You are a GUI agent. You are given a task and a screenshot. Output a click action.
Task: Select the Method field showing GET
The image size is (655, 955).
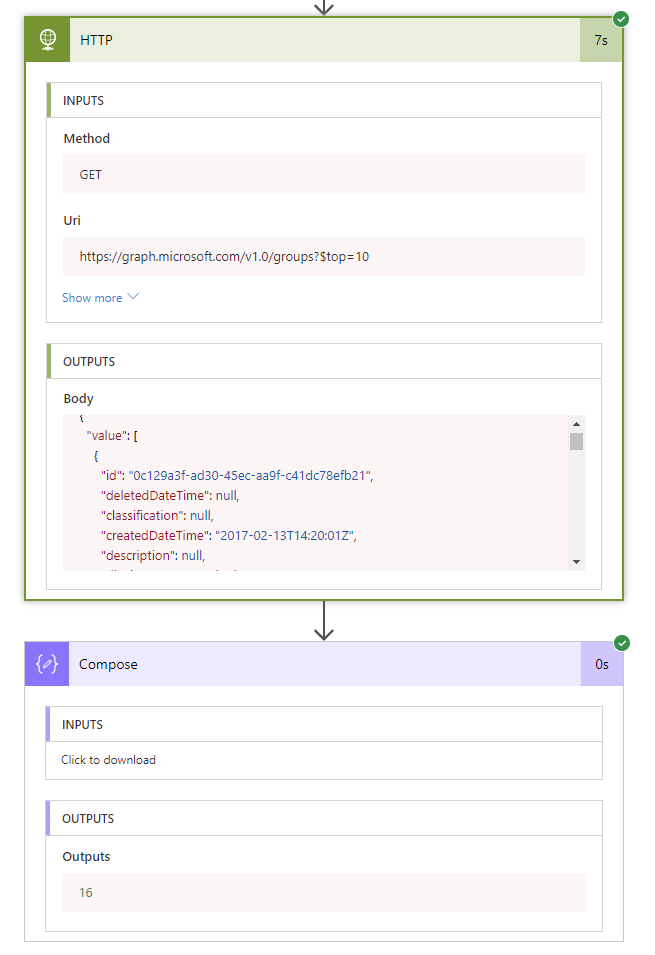coord(323,174)
